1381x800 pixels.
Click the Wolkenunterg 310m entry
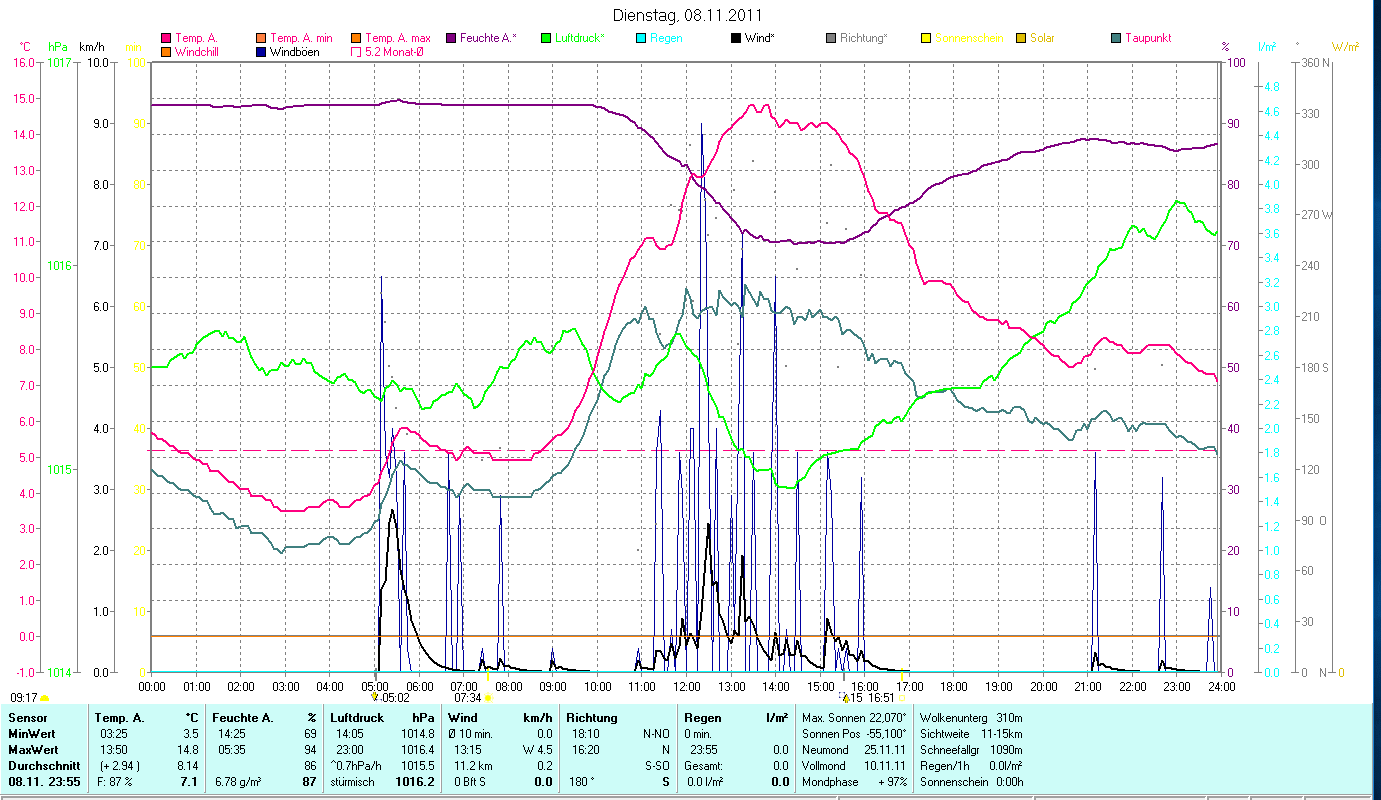(x=970, y=718)
